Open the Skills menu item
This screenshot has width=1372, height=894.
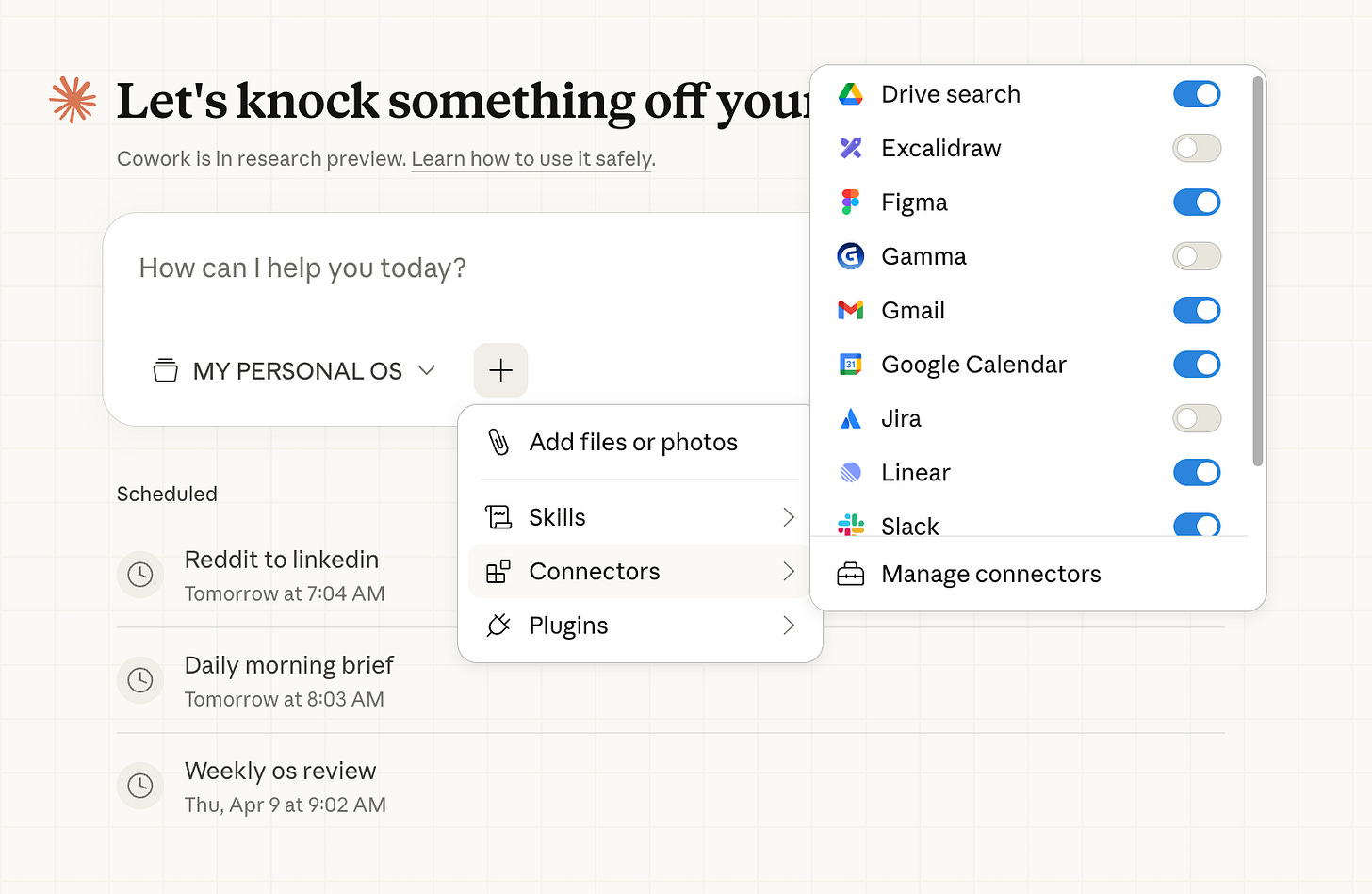tap(640, 517)
